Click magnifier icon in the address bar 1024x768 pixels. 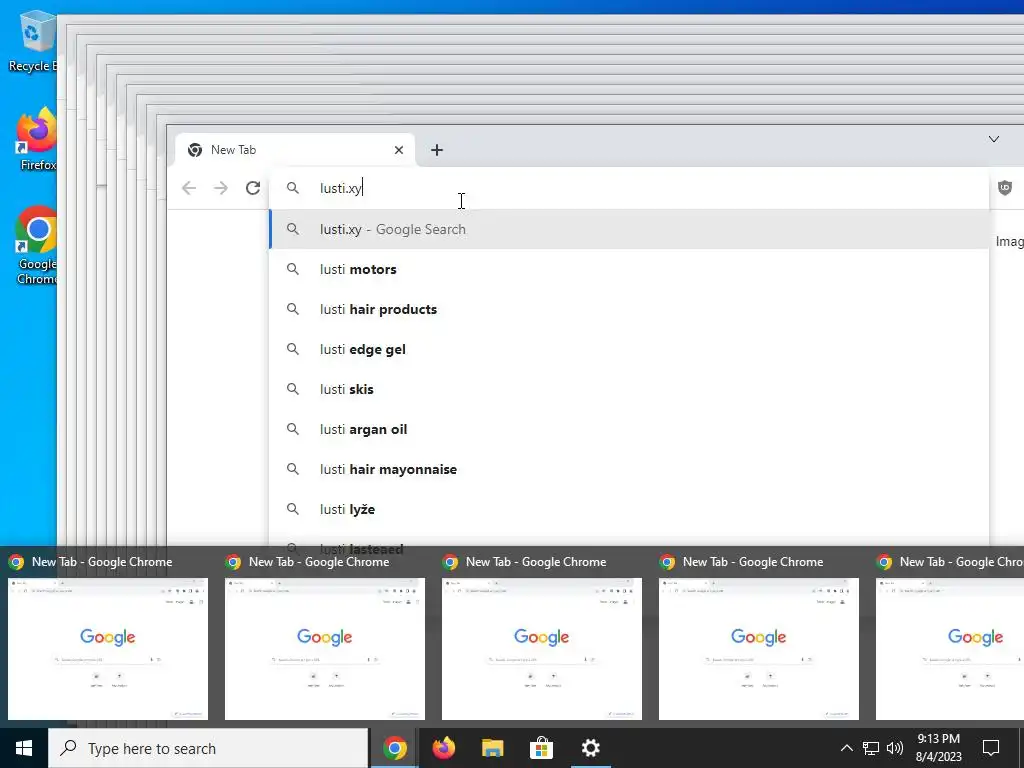[x=293, y=188]
